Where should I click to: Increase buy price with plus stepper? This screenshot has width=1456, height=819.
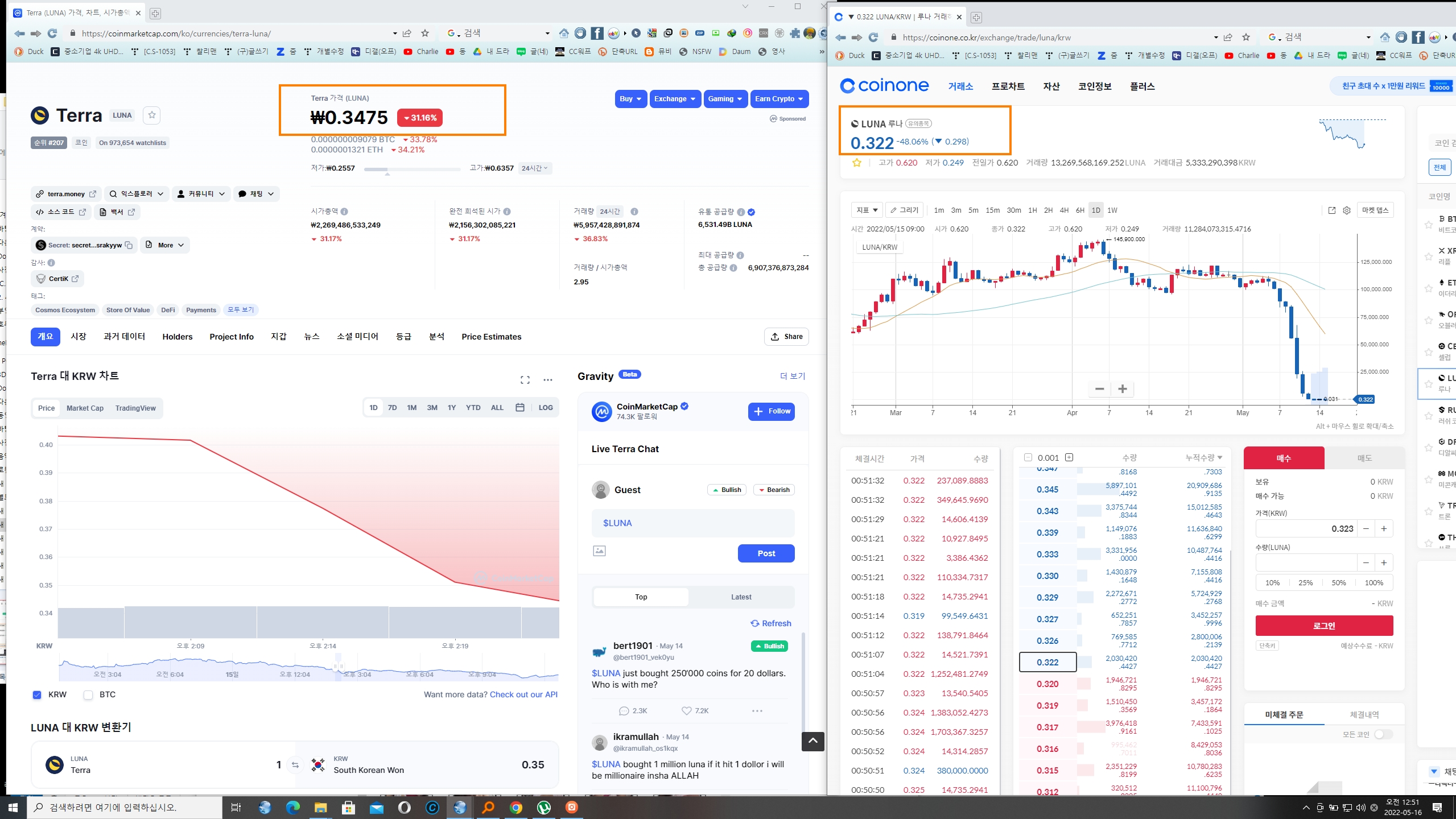click(x=1384, y=529)
